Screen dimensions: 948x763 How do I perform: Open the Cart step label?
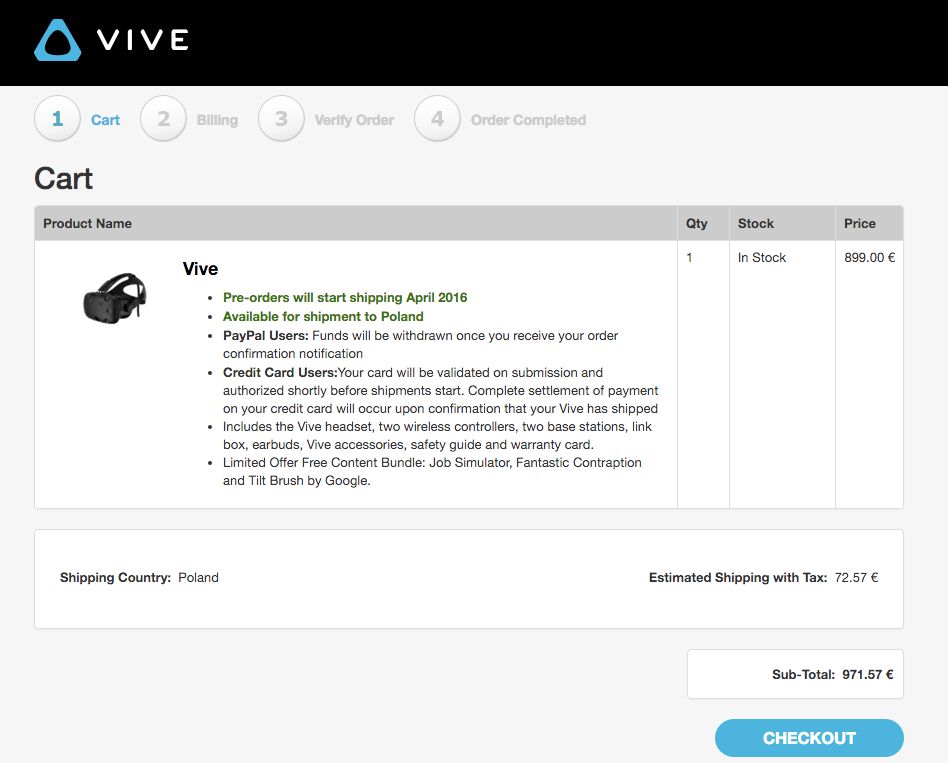tap(105, 120)
